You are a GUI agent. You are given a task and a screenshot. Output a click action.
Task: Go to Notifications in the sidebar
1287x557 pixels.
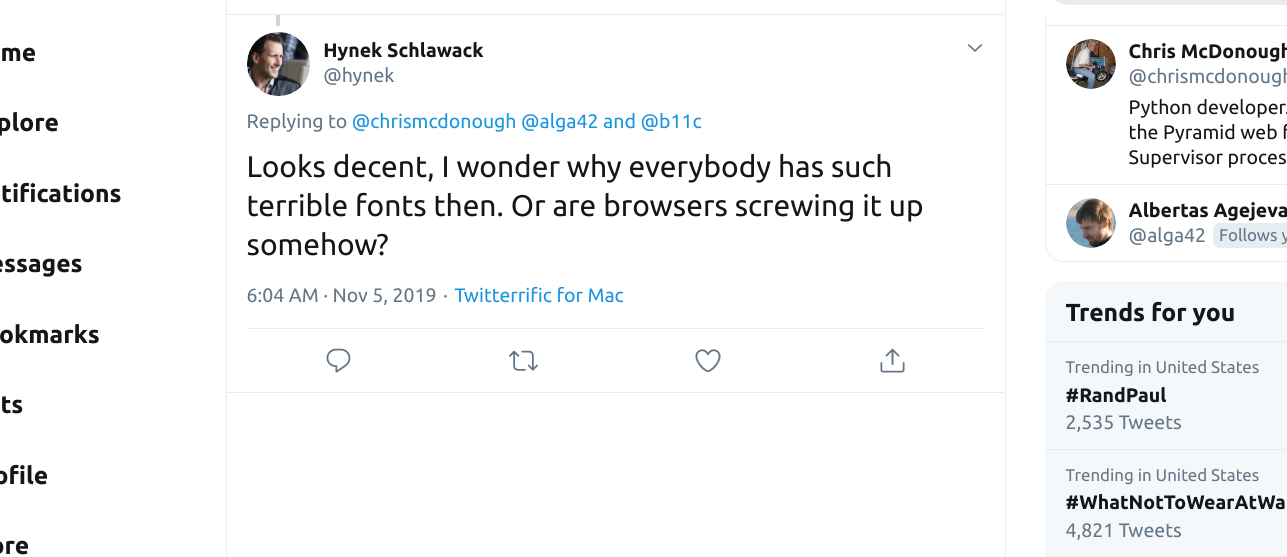click(60, 193)
